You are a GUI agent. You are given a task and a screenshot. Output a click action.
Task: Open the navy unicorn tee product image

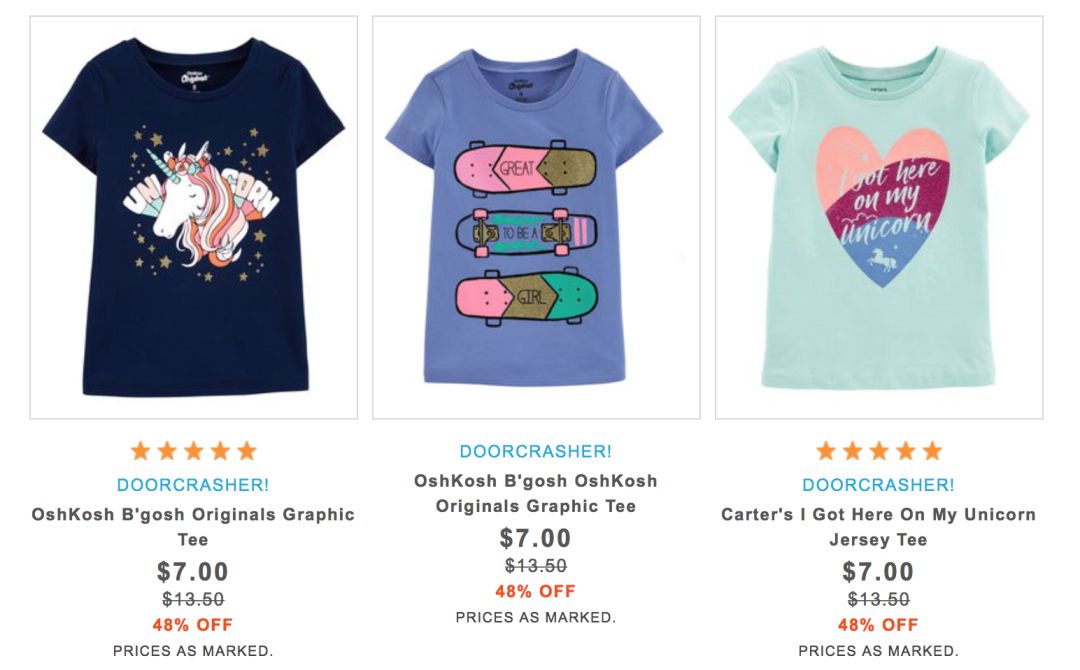click(x=194, y=217)
